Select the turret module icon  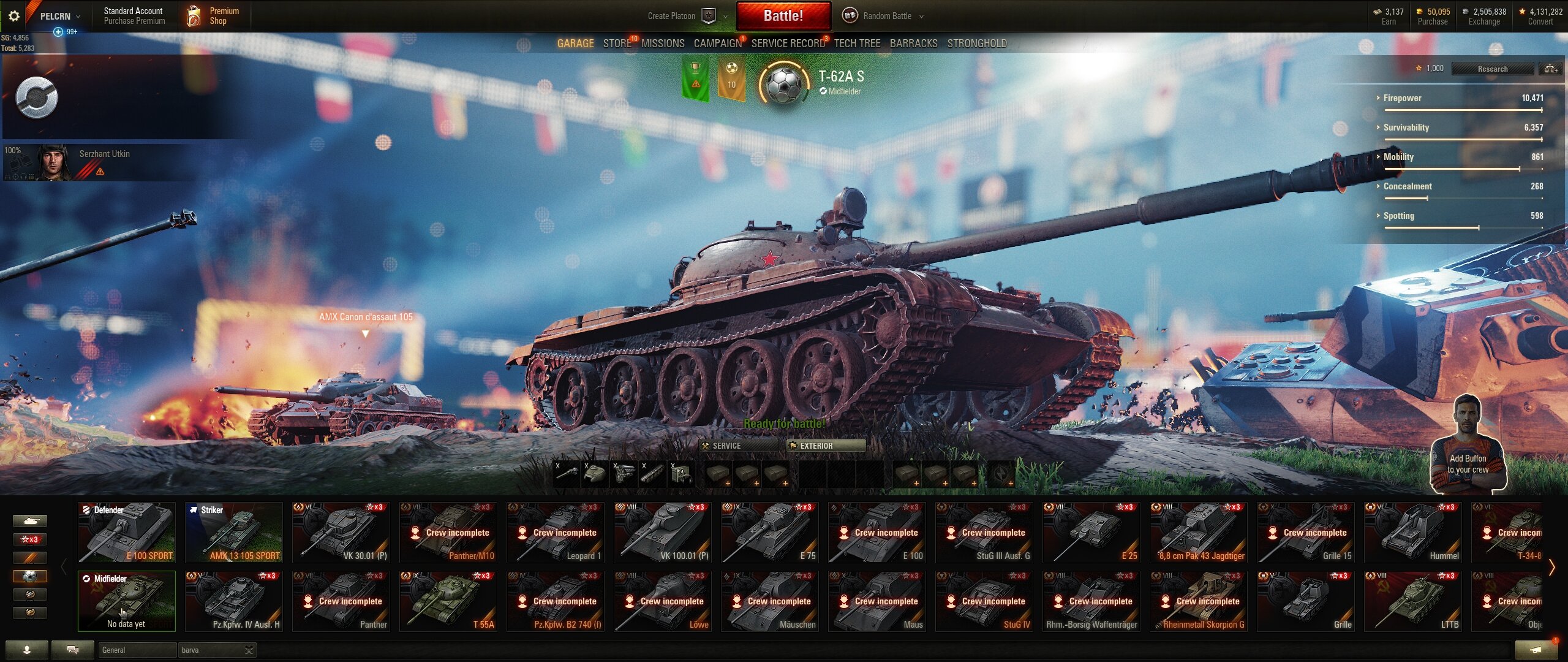(x=595, y=474)
